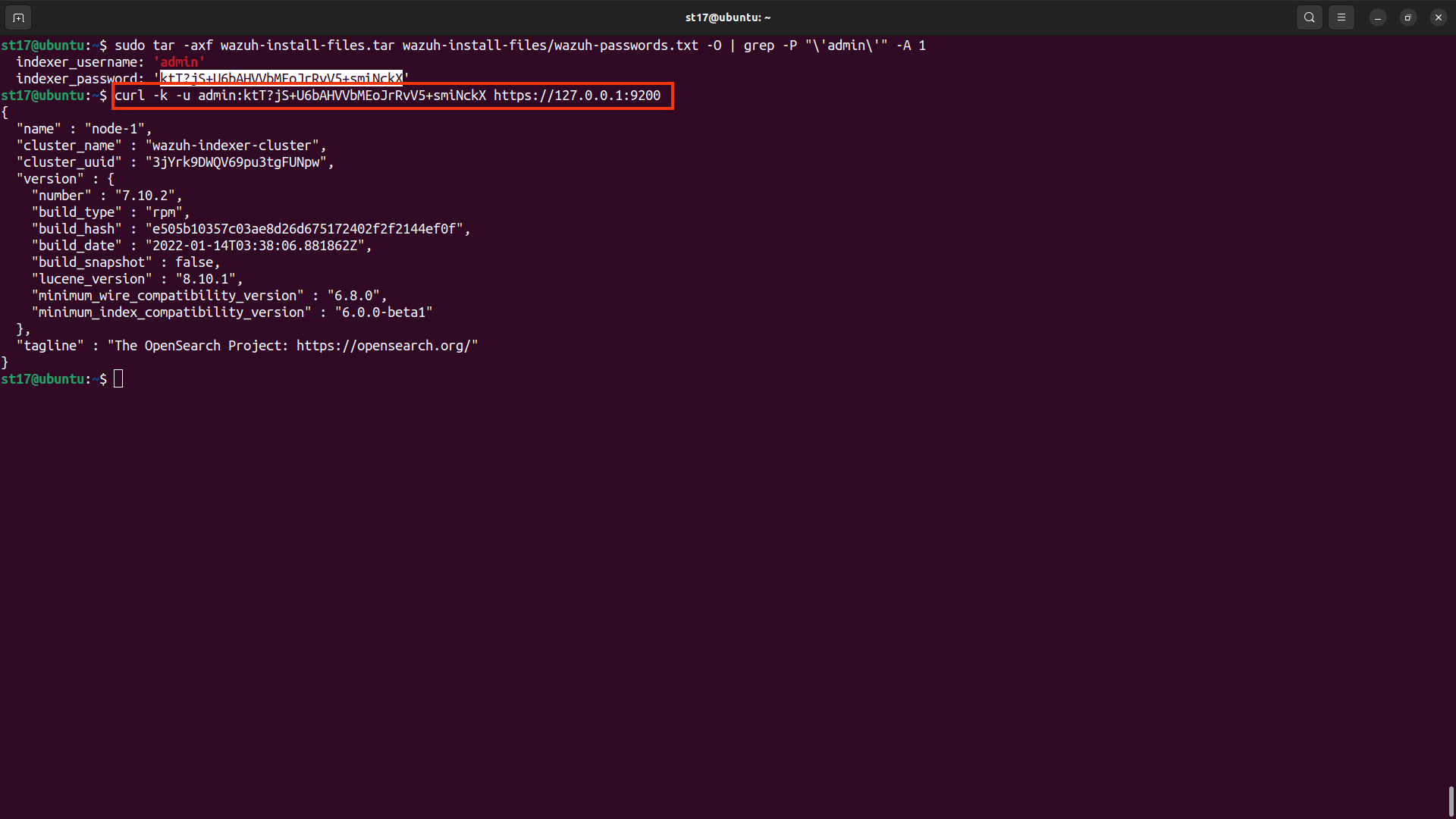Click the wire compatibility "6.8.0" value
This screenshot has width=1456, height=819.
[353, 296]
